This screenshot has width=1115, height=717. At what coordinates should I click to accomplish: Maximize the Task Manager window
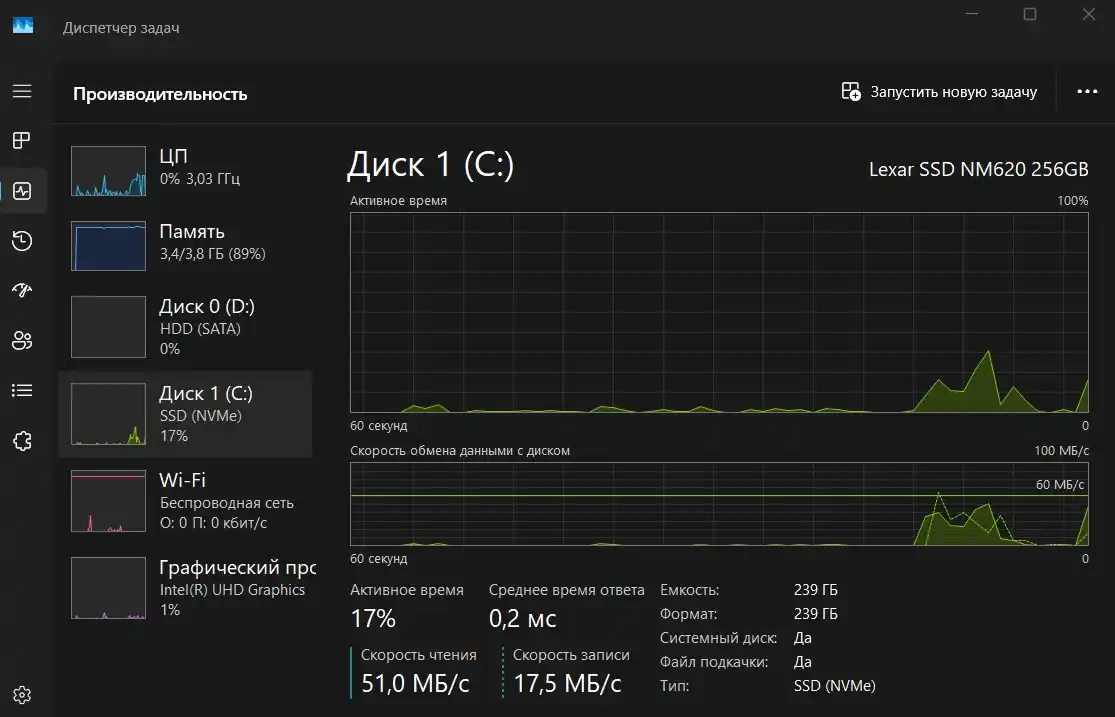click(x=1030, y=14)
